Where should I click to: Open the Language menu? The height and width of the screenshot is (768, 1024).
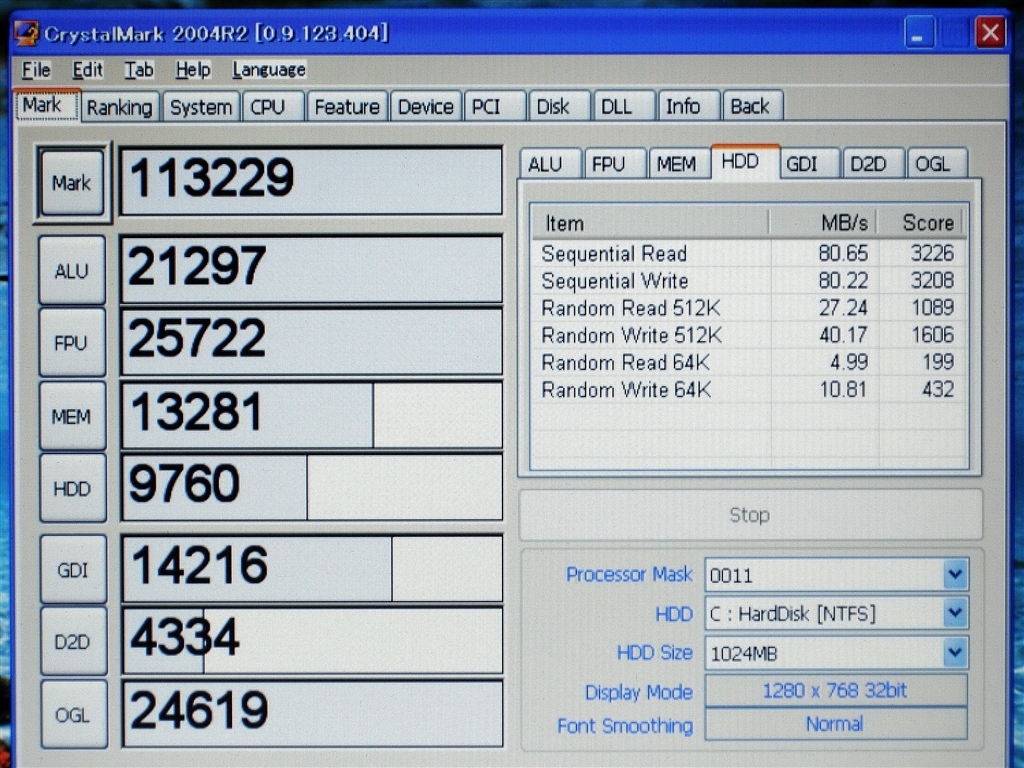pyautogui.click(x=268, y=69)
